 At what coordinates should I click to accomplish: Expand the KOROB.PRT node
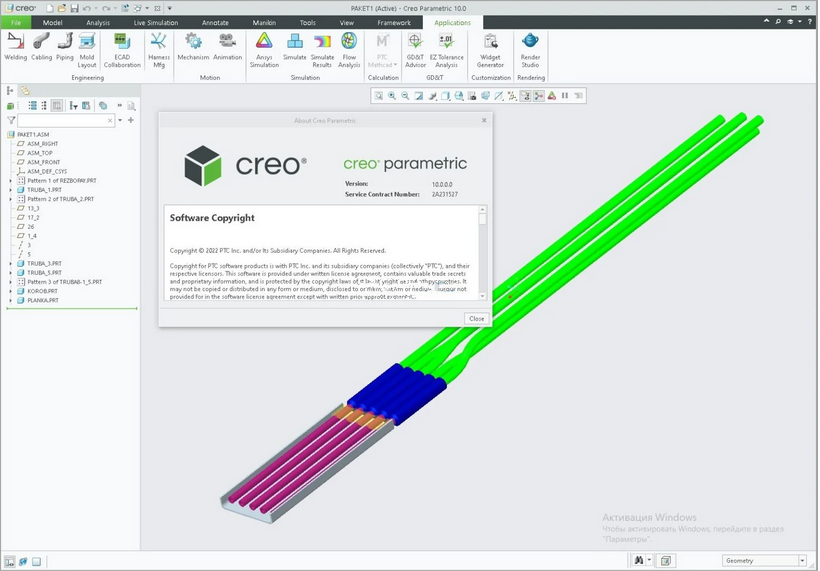click(x=10, y=291)
